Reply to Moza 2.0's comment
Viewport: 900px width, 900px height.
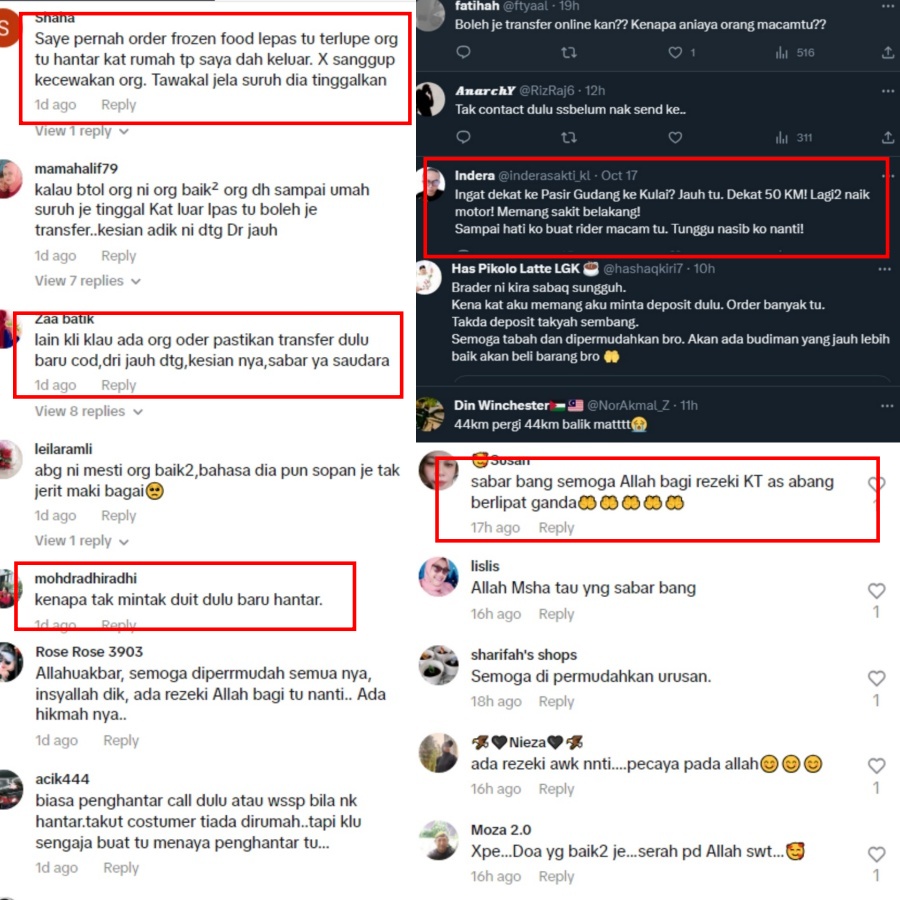tap(556, 876)
